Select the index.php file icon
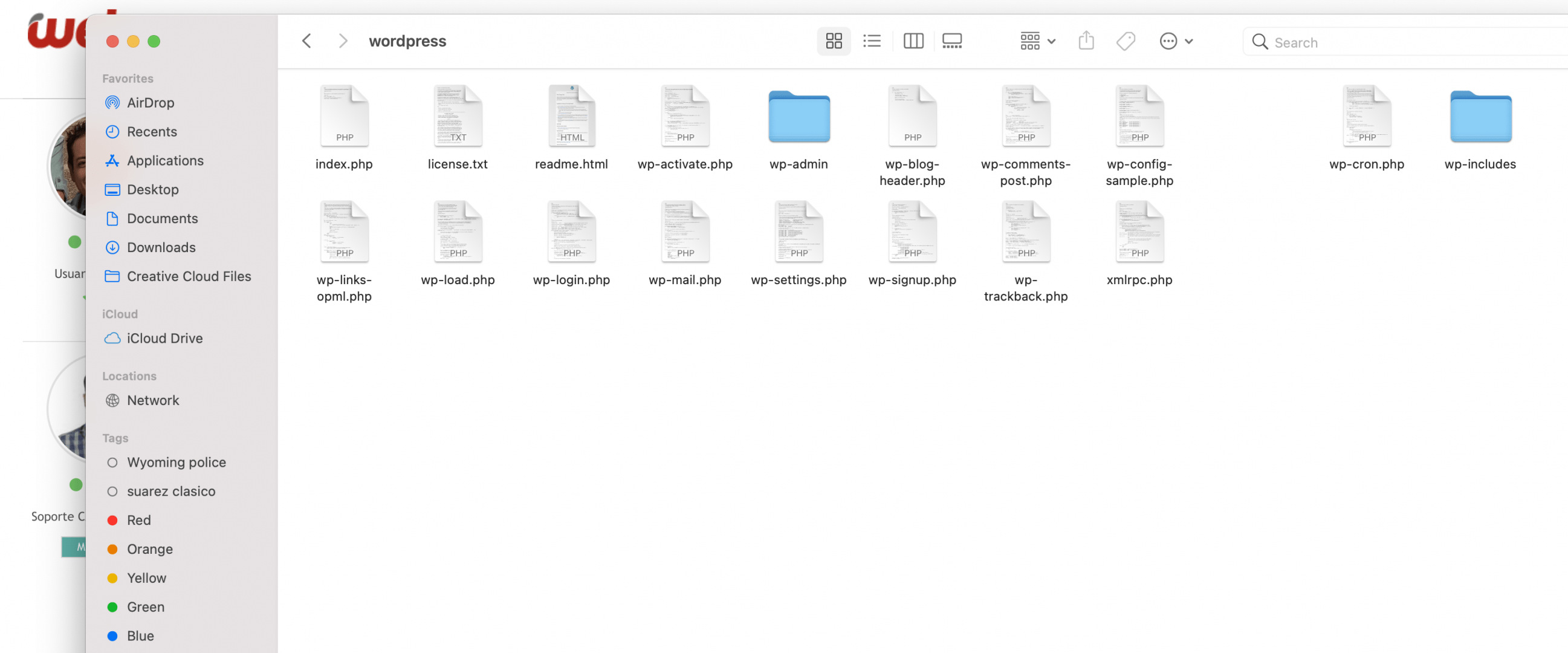Image resolution: width=1568 pixels, height=653 pixels. tap(345, 115)
